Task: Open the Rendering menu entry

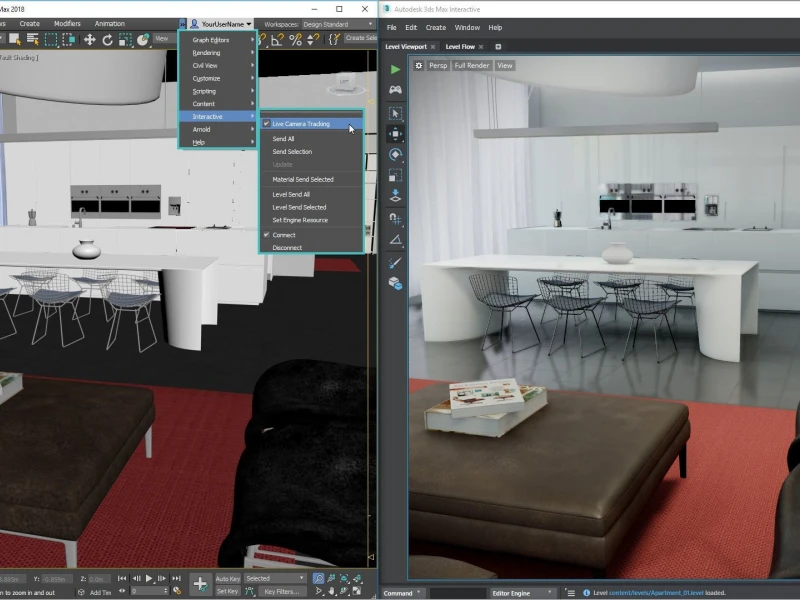Action: (218, 53)
